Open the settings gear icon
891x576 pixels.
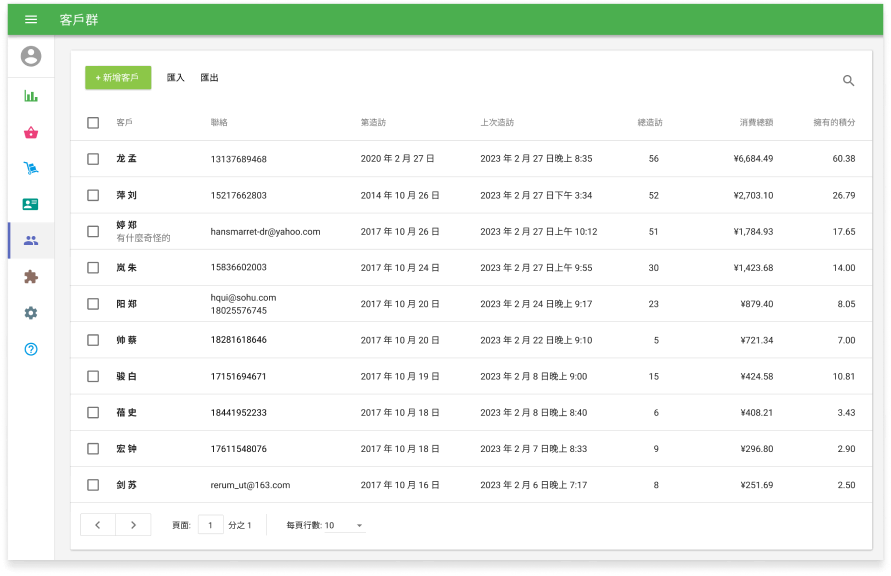click(31, 313)
